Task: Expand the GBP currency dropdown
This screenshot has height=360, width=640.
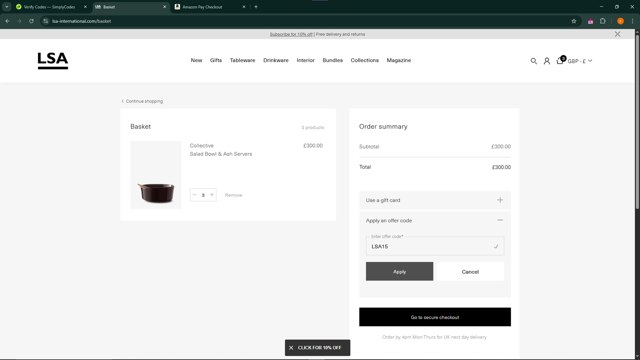Action: click(580, 61)
